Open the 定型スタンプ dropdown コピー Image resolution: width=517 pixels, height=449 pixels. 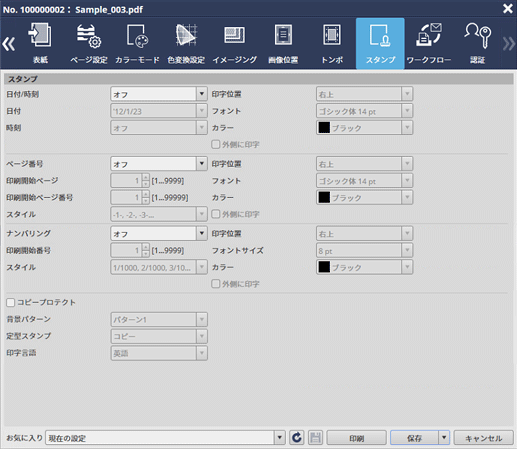click(x=159, y=336)
